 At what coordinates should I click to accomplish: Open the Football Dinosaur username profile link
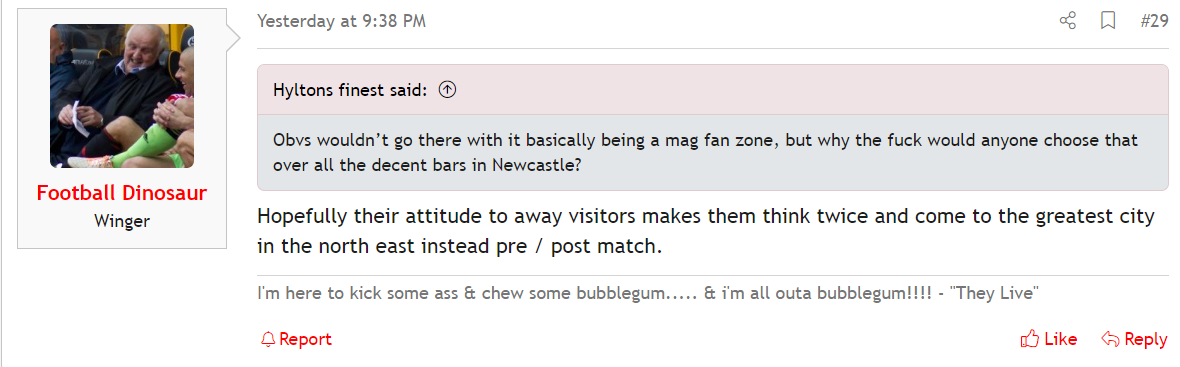point(122,193)
